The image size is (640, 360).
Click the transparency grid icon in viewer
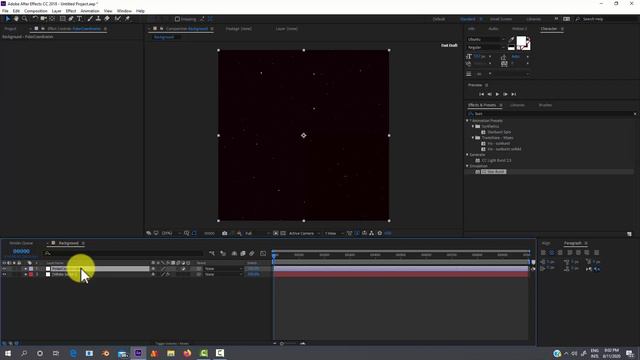(283, 233)
